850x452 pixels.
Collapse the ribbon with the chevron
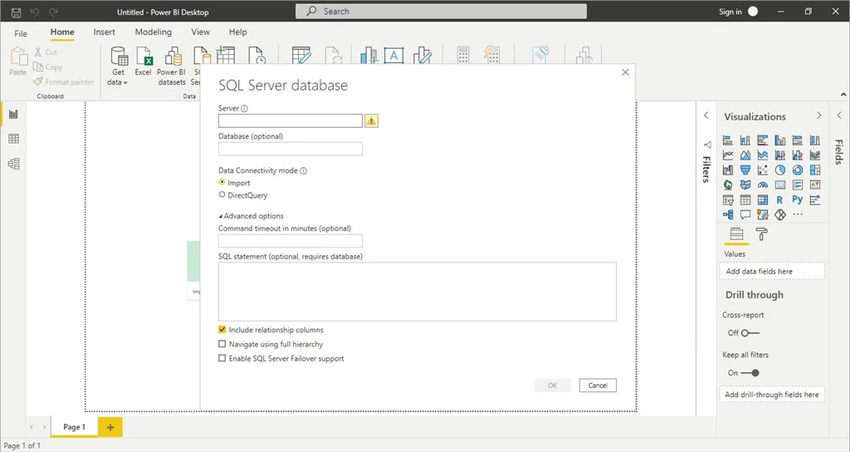(x=843, y=95)
